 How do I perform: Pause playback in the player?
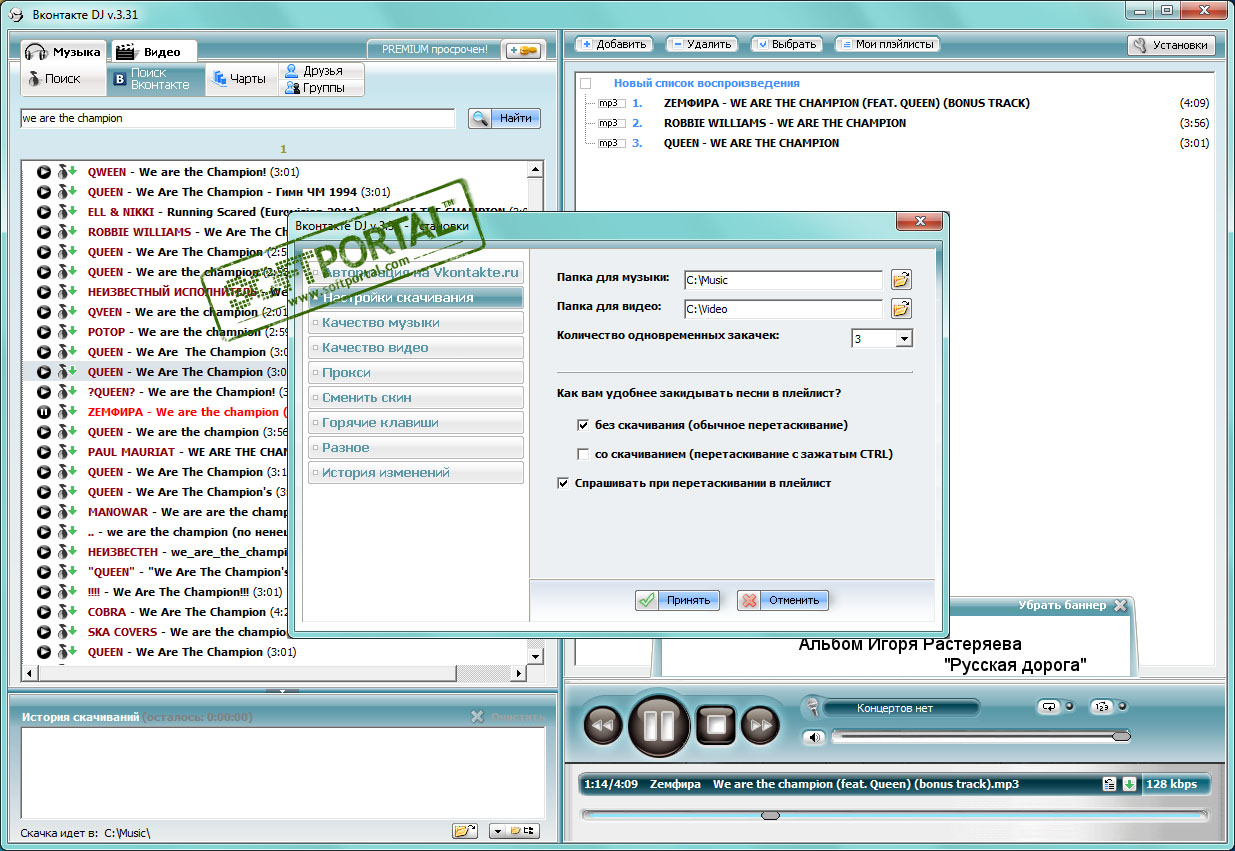pos(659,724)
